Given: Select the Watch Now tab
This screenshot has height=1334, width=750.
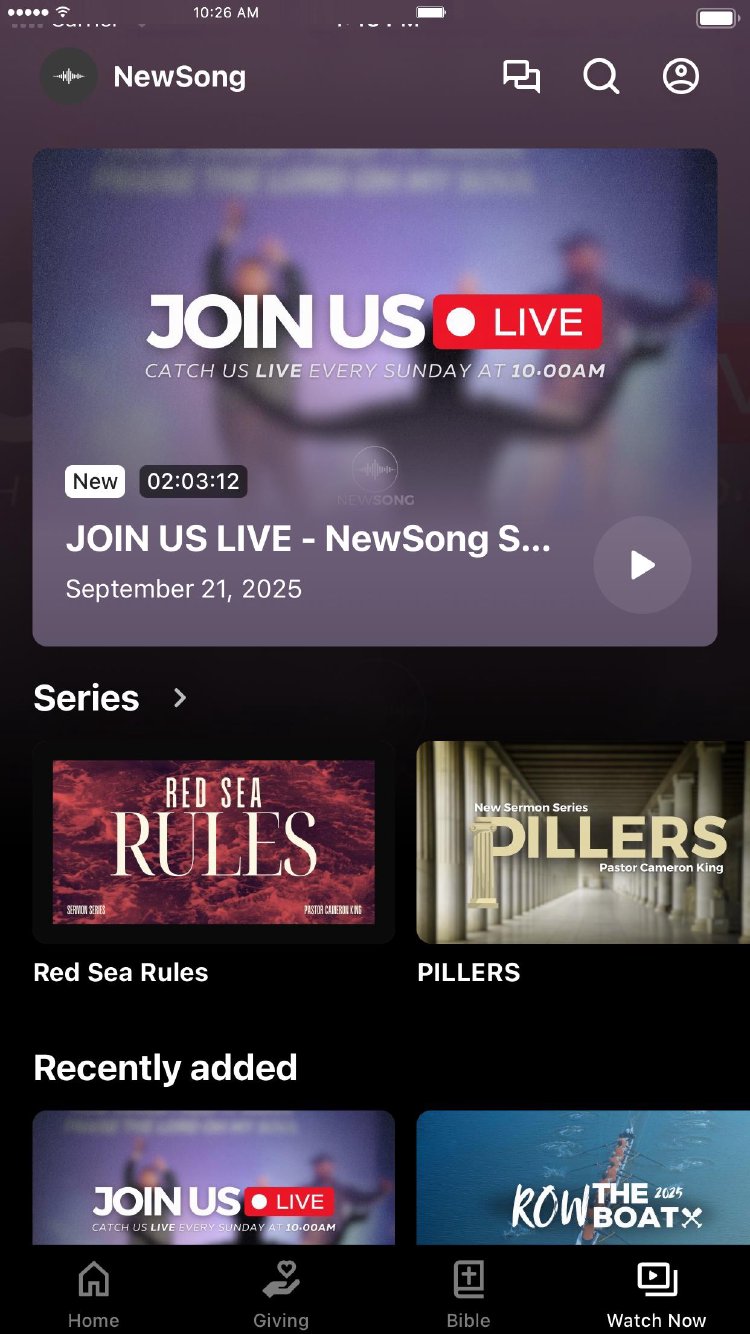Looking at the screenshot, I should click(x=656, y=1295).
